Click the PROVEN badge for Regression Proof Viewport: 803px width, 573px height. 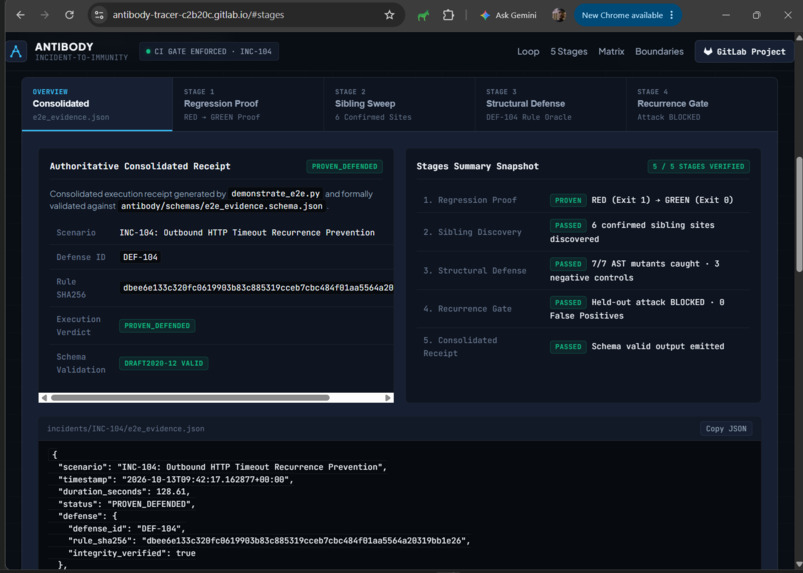[x=568, y=200]
